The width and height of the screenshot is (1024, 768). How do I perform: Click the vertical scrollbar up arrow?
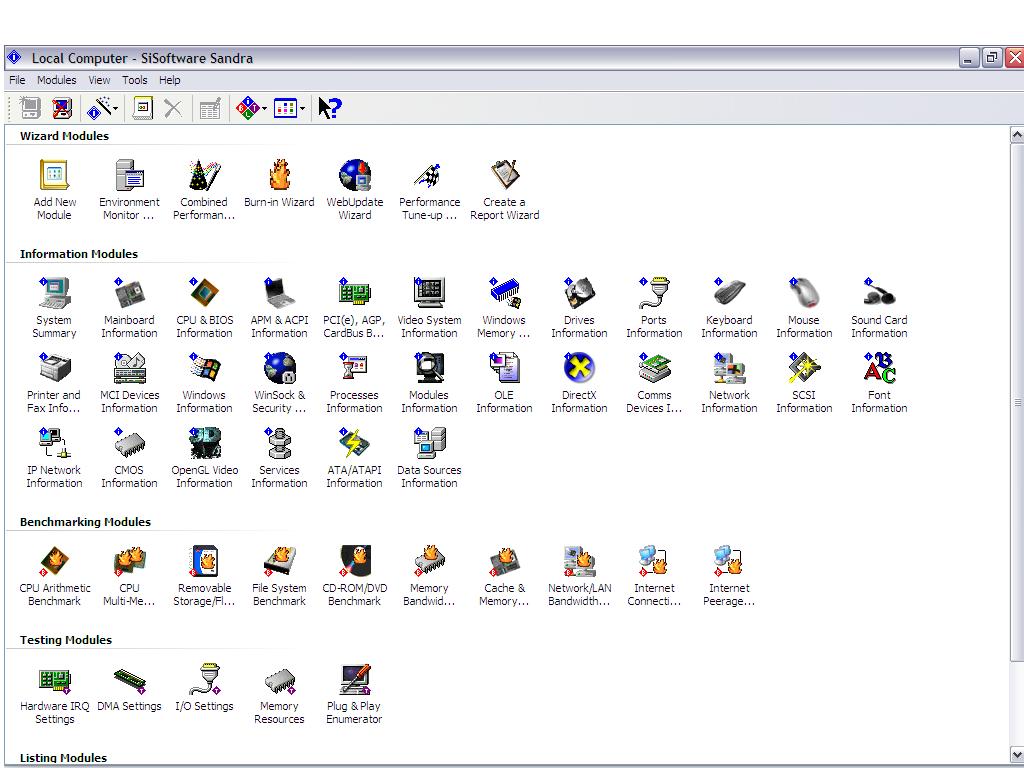pos(1017,135)
